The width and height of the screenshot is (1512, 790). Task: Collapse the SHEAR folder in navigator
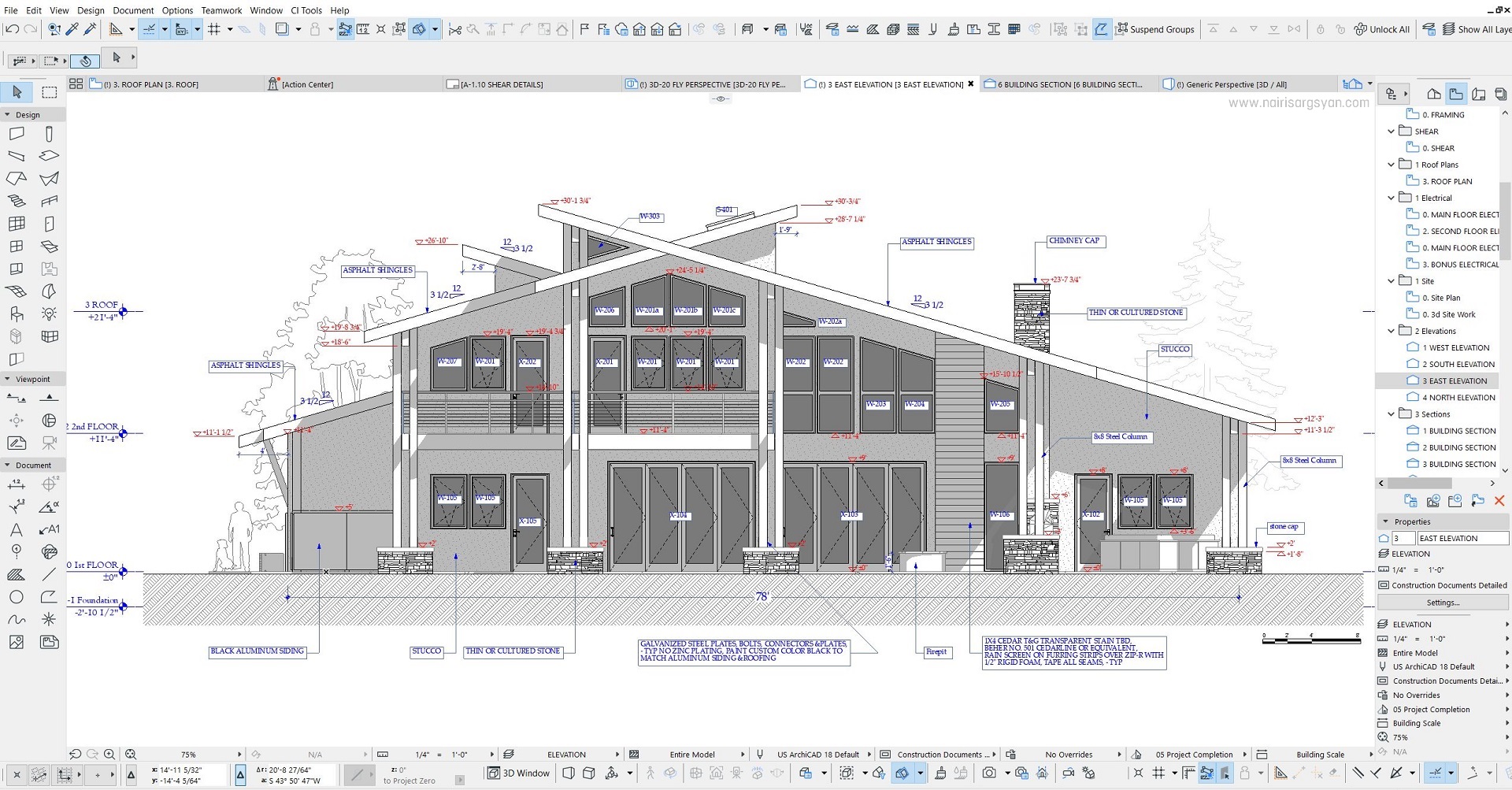pos(1391,132)
